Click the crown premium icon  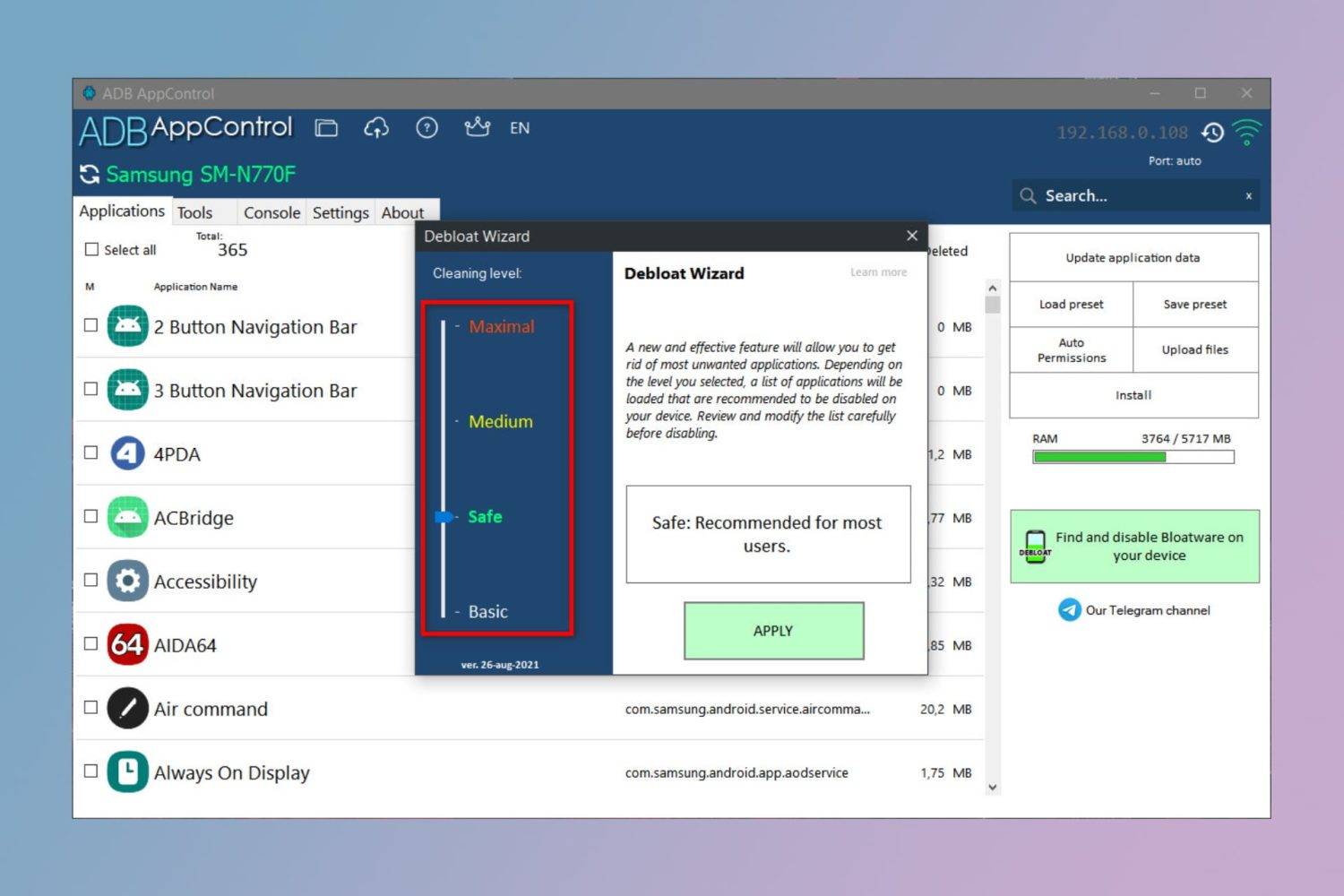point(477,127)
